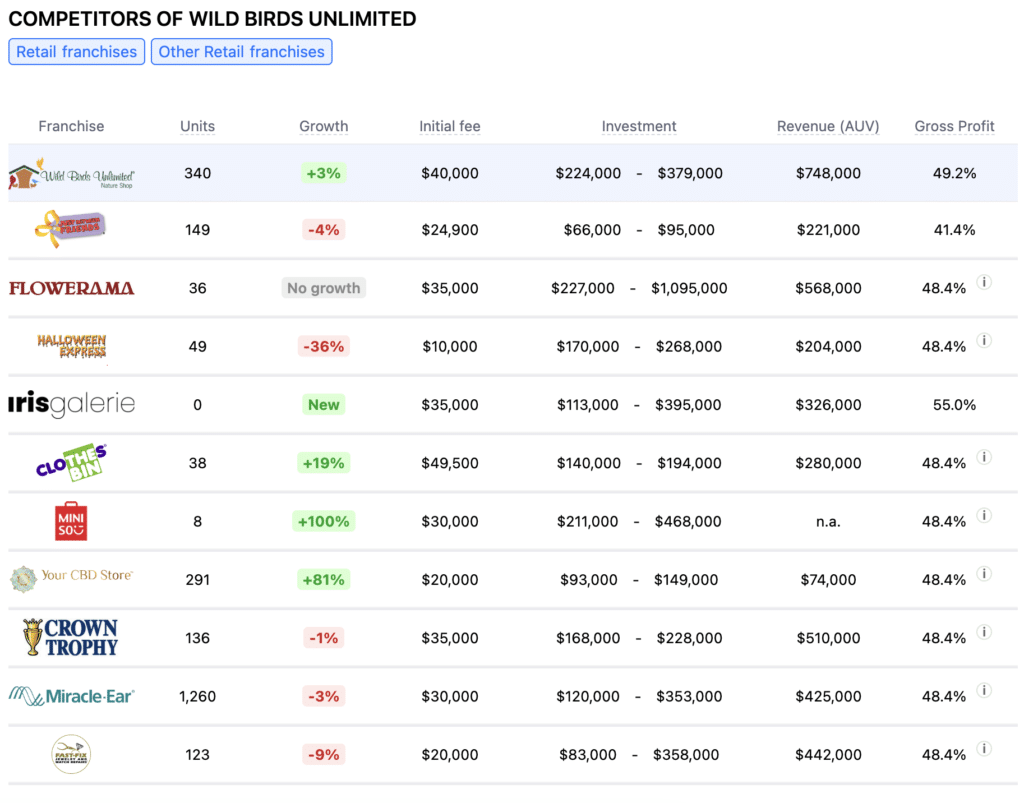Click the $49,500 initial fee
This screenshot has width=1024, height=803.
coord(449,463)
